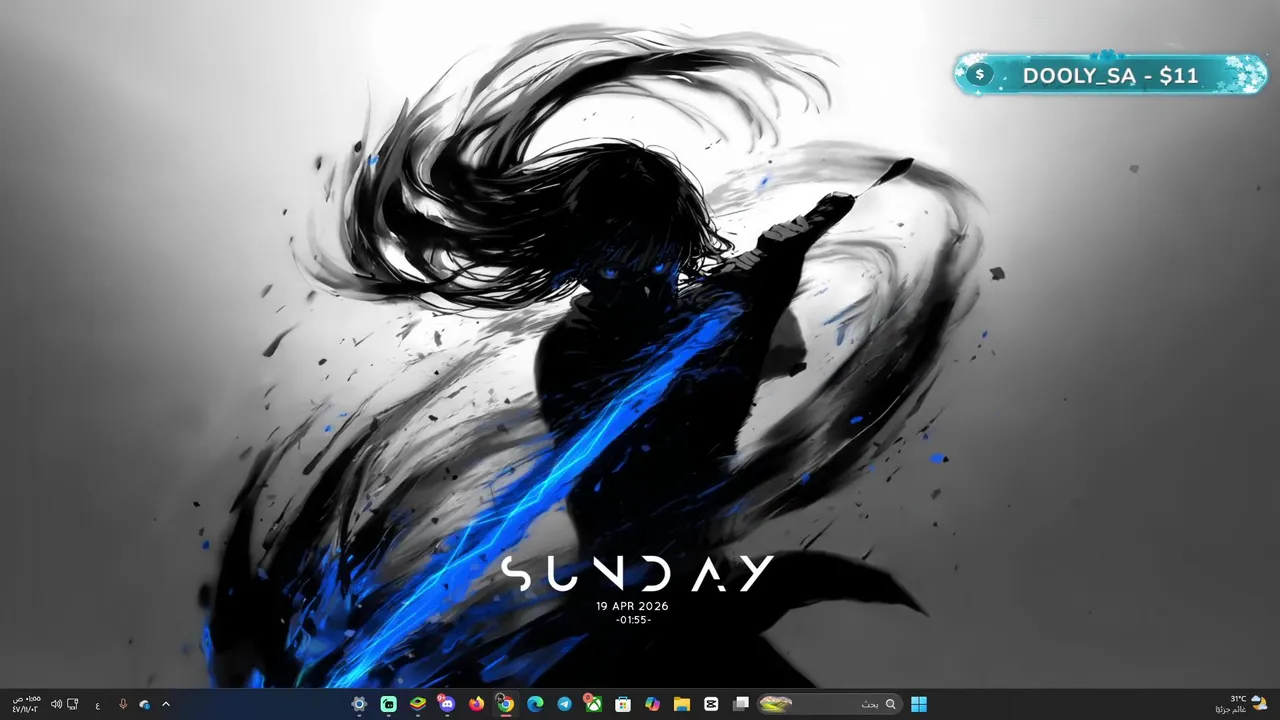This screenshot has height=720, width=1280.
Task: Open Settings gear on the taskbar
Action: click(x=359, y=704)
